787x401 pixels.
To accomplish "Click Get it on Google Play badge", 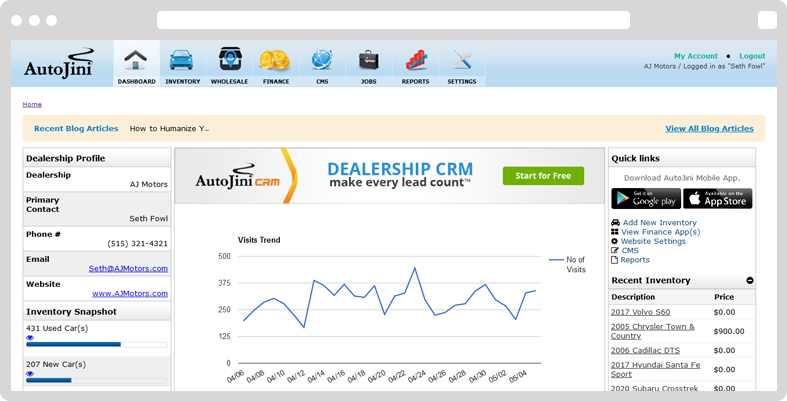I will (x=646, y=198).
